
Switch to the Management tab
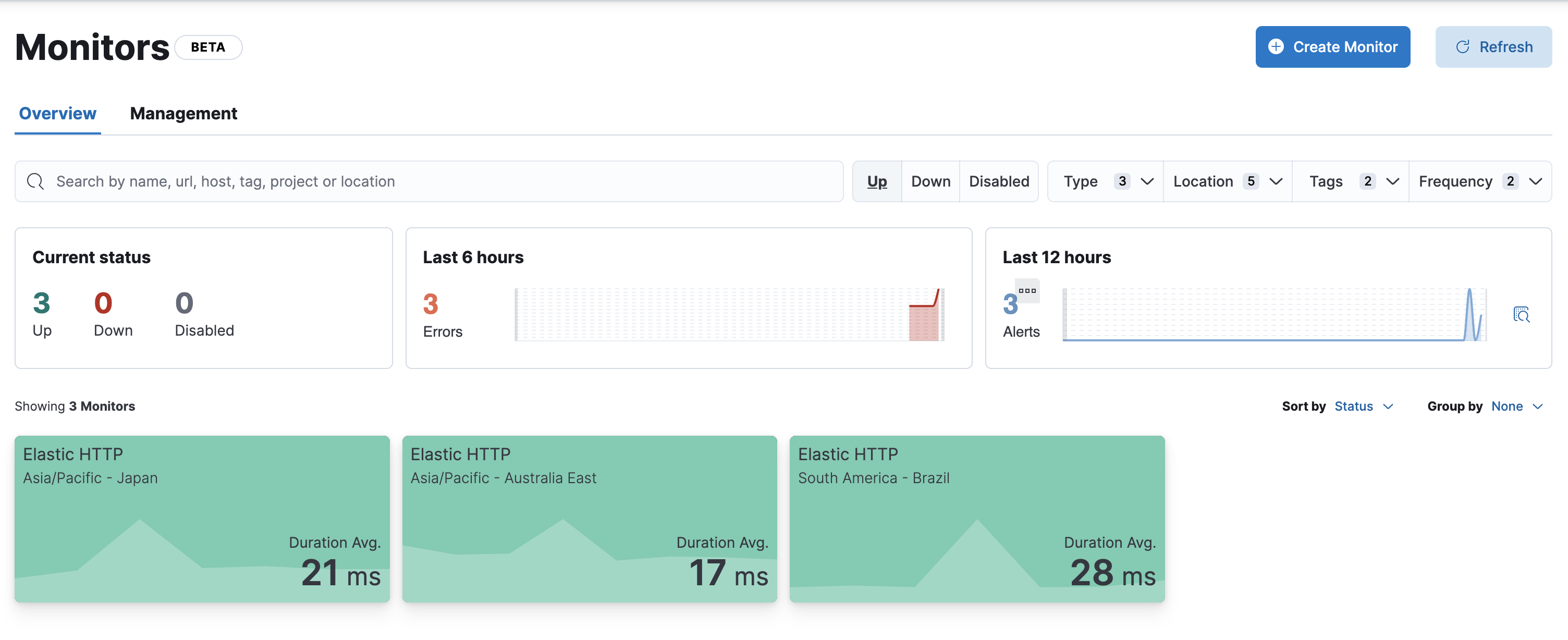pos(183,113)
